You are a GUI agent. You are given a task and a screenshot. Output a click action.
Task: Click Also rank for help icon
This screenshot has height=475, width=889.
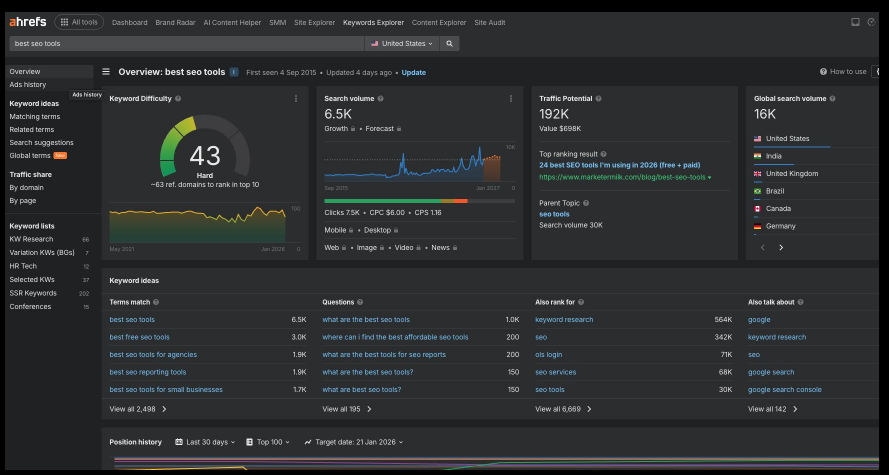coord(581,302)
